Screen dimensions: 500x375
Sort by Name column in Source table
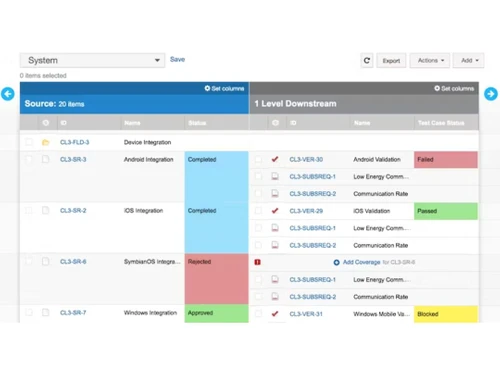click(x=132, y=123)
